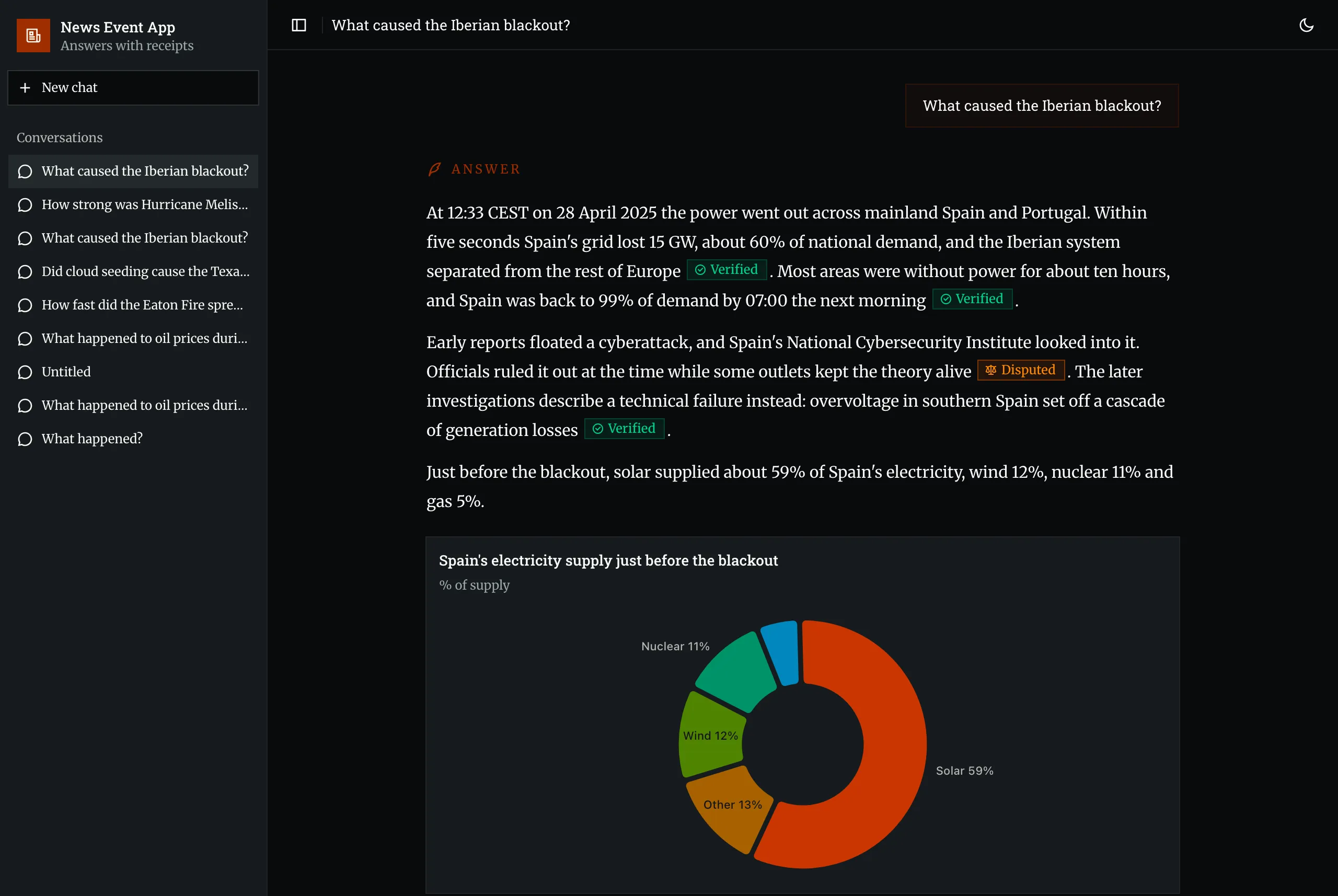Click the 'Conversations' sidebar heading

tap(60, 137)
